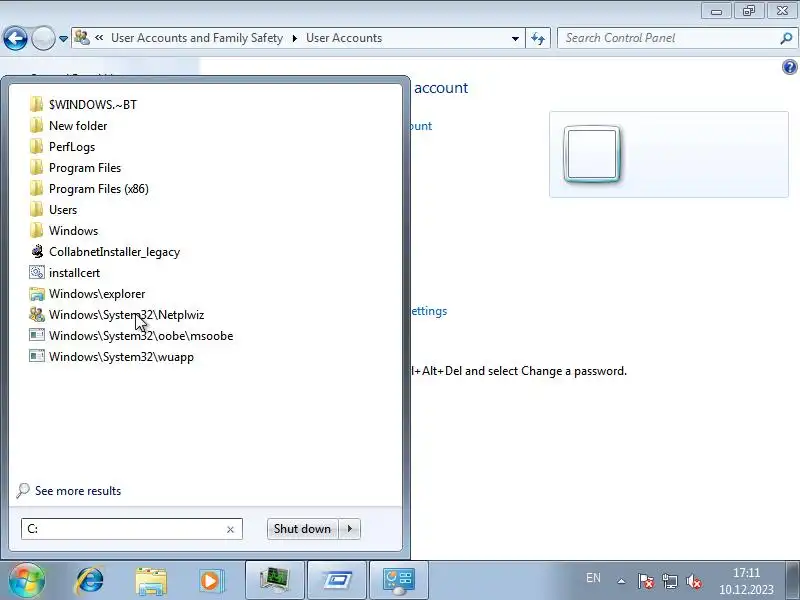Open the address bar history dropdown
The width and height of the screenshot is (800, 600).
point(515,38)
